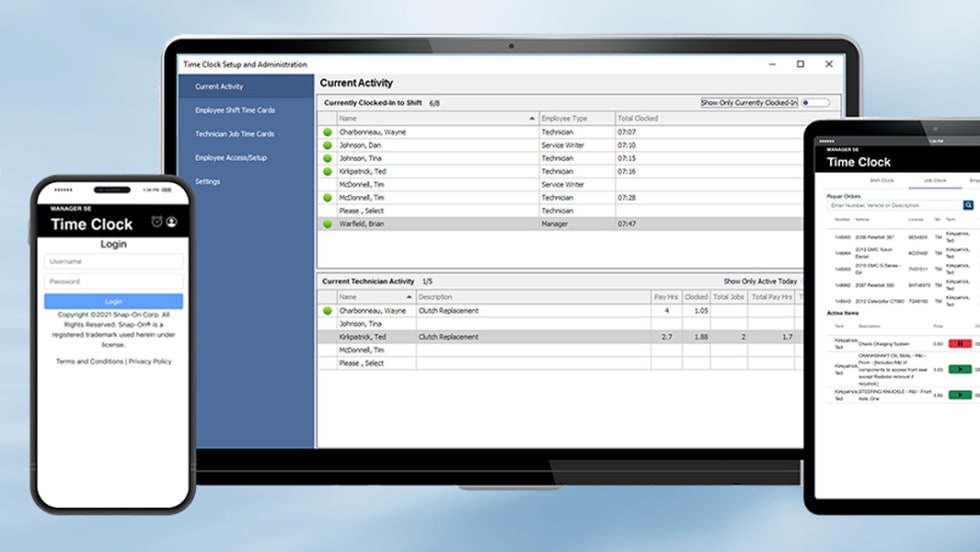Open the Privacy Policy link on phone
Viewport: 980px width, 552px height.
[x=150, y=361]
